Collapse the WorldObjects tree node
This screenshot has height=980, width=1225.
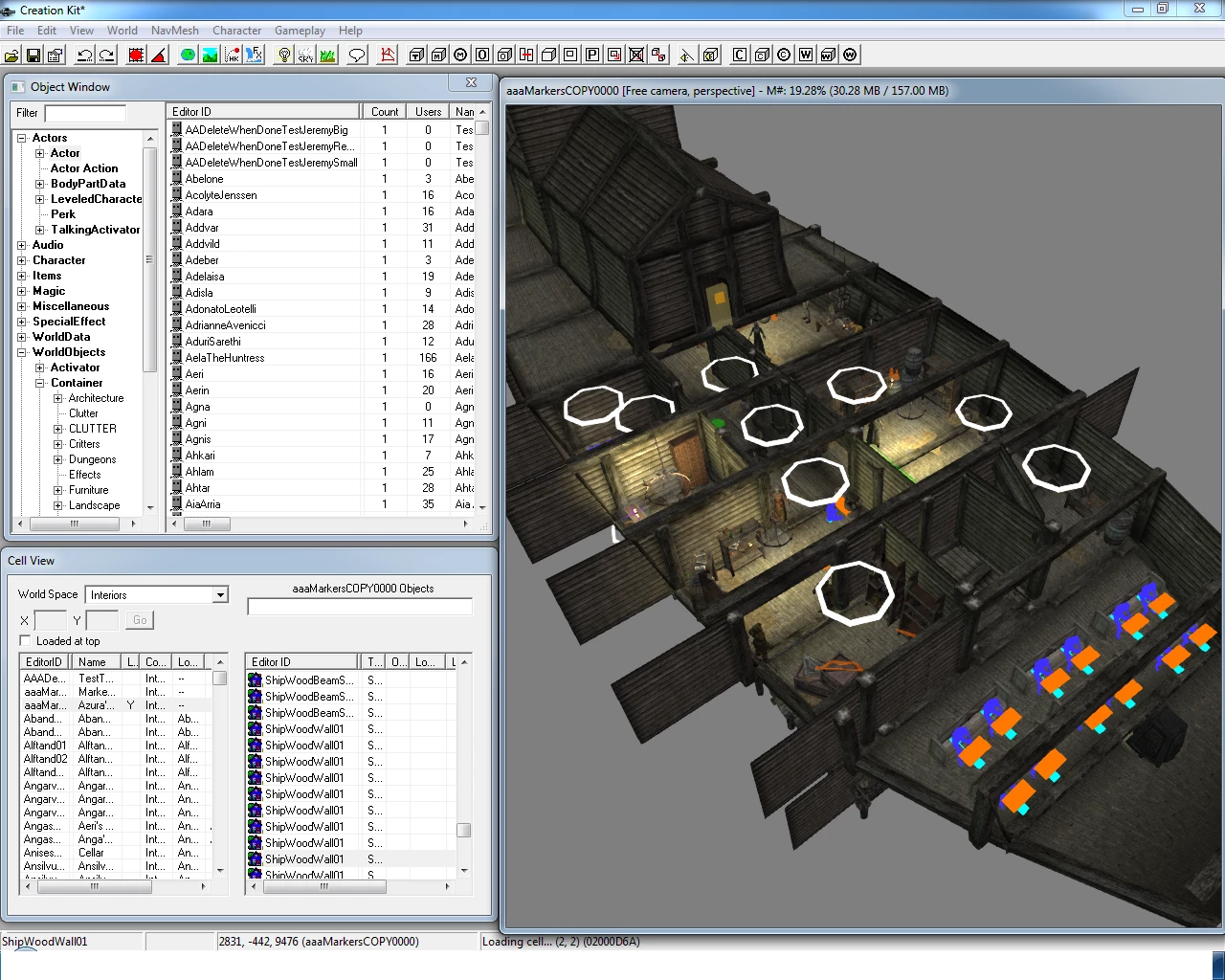(x=22, y=352)
